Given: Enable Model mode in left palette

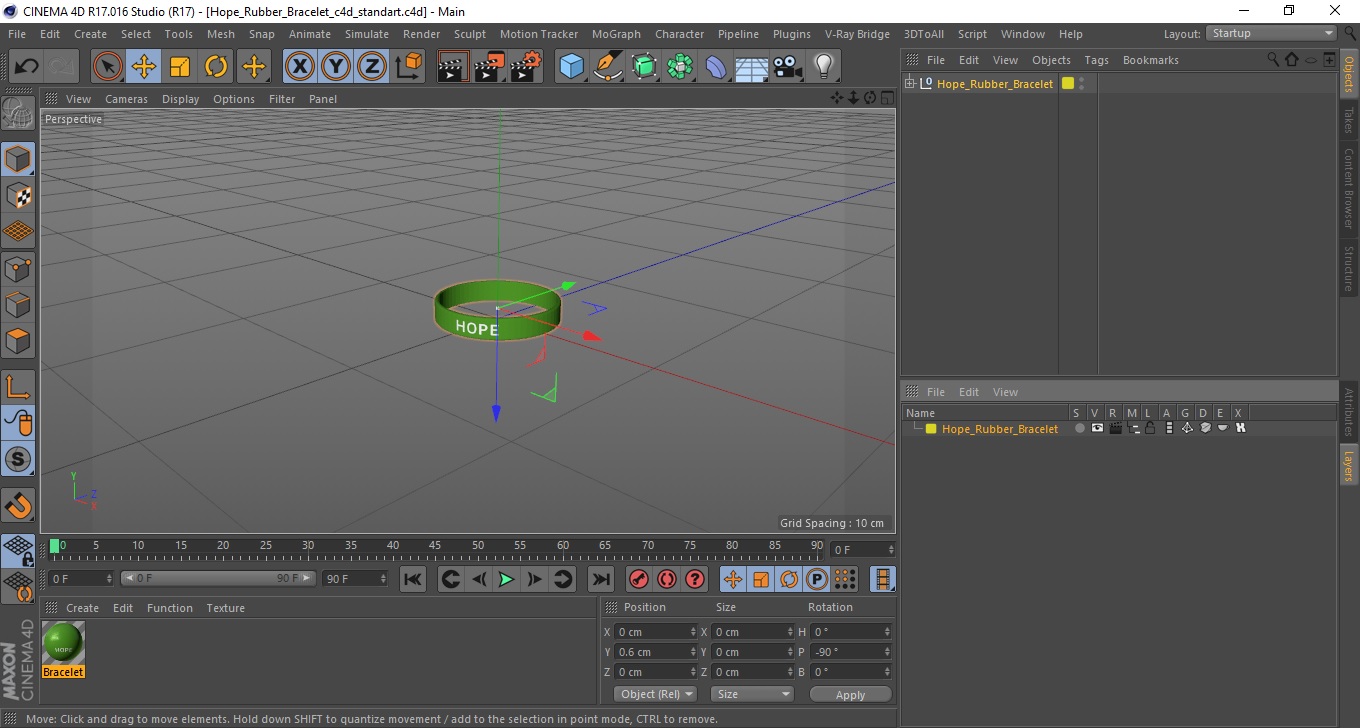Looking at the screenshot, I should 18,158.
